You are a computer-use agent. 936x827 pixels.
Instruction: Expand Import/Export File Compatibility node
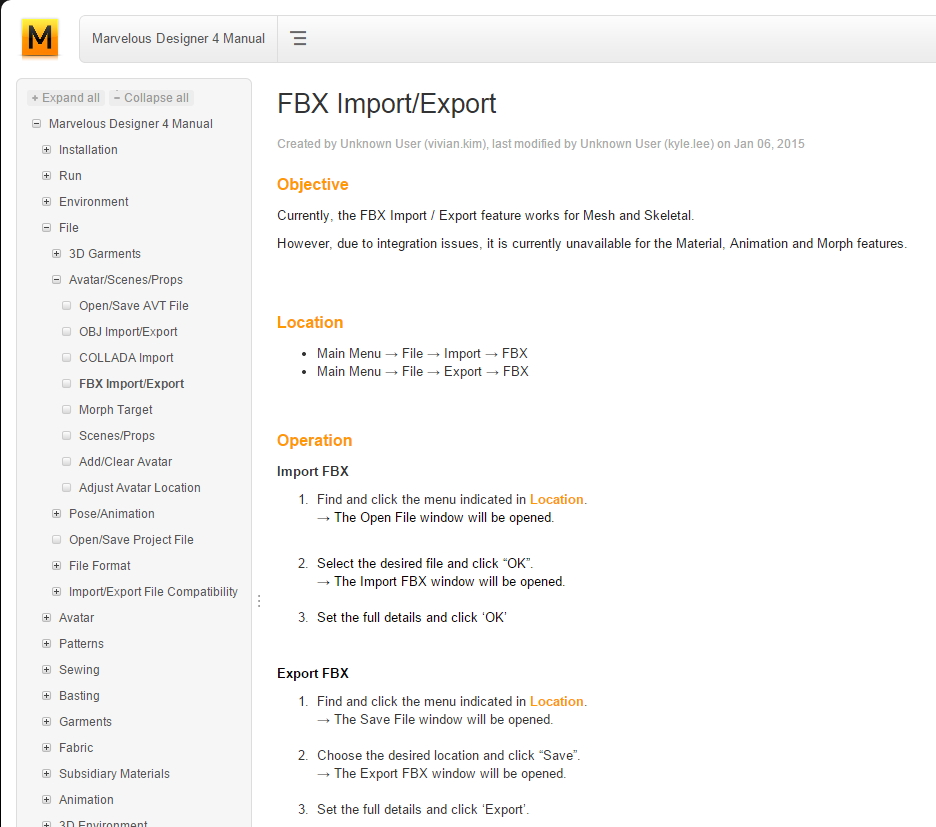[x=57, y=592]
